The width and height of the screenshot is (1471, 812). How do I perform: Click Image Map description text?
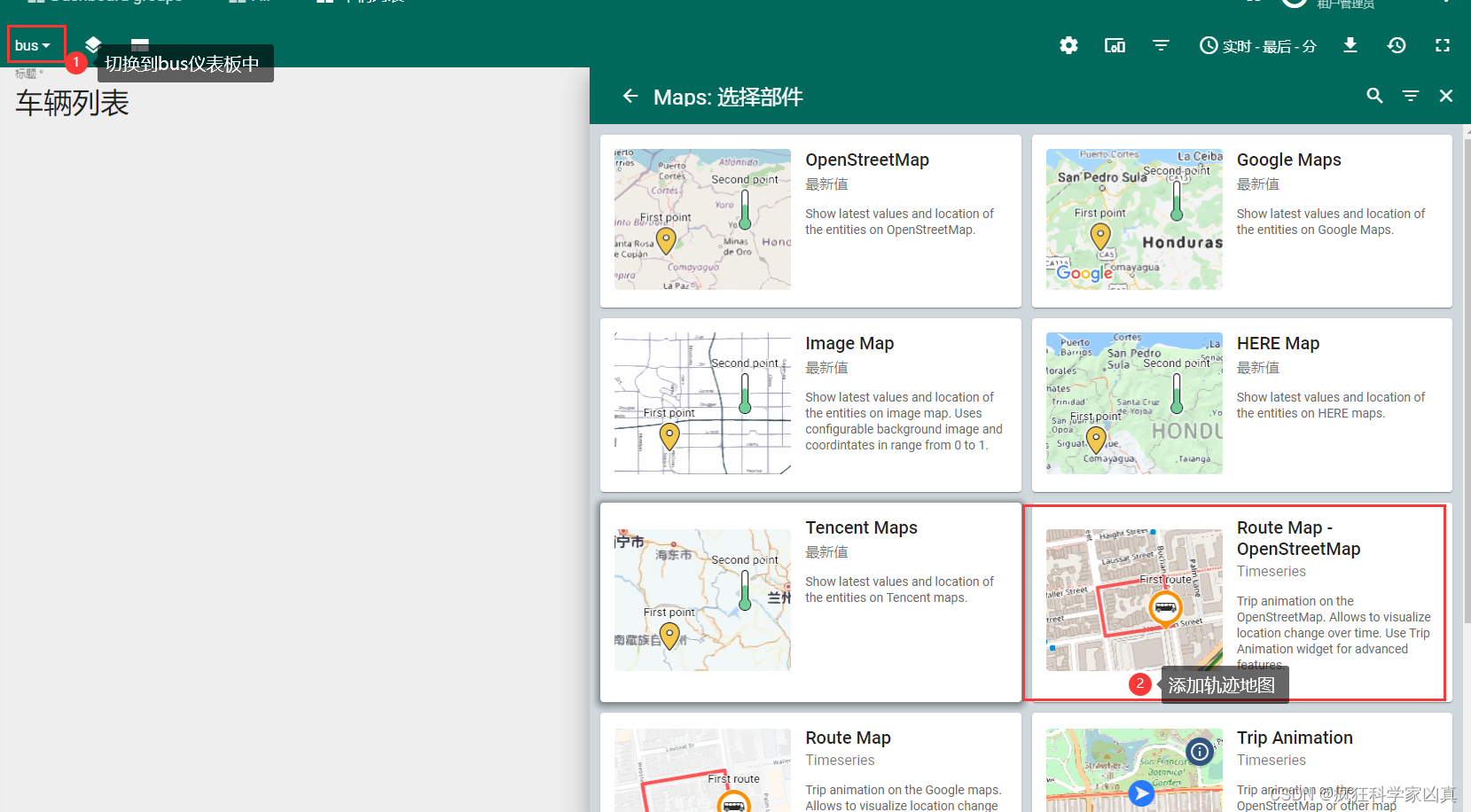coord(904,421)
